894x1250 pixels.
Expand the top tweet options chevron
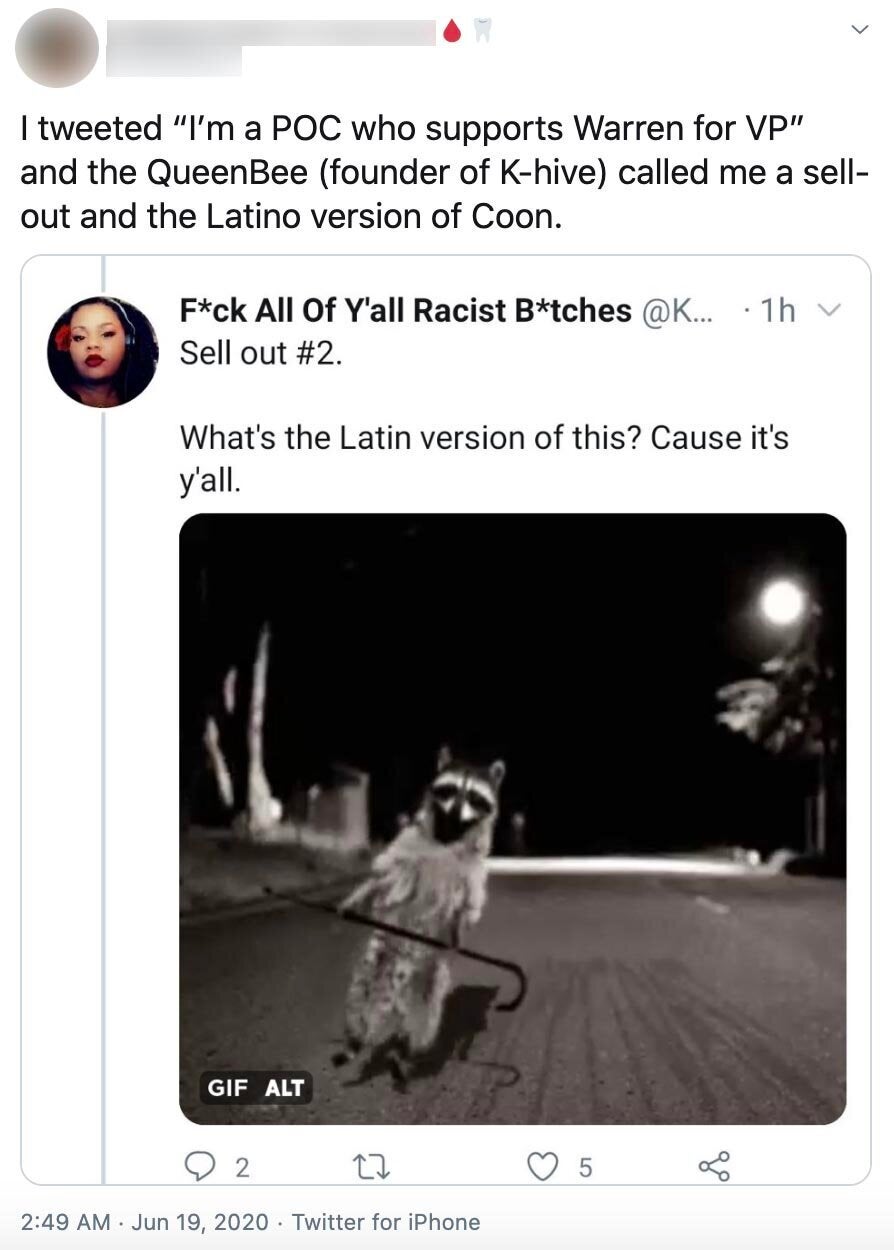click(x=858, y=28)
